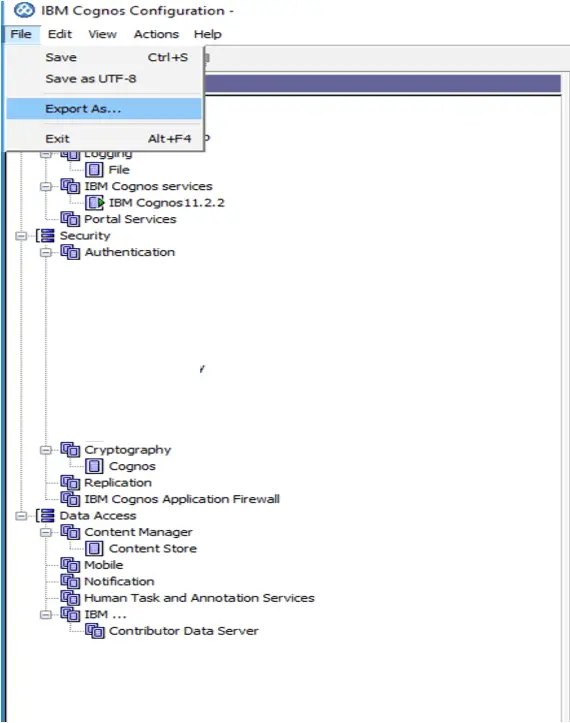
Task: Collapse the Security tree category
Action: pos(21,236)
